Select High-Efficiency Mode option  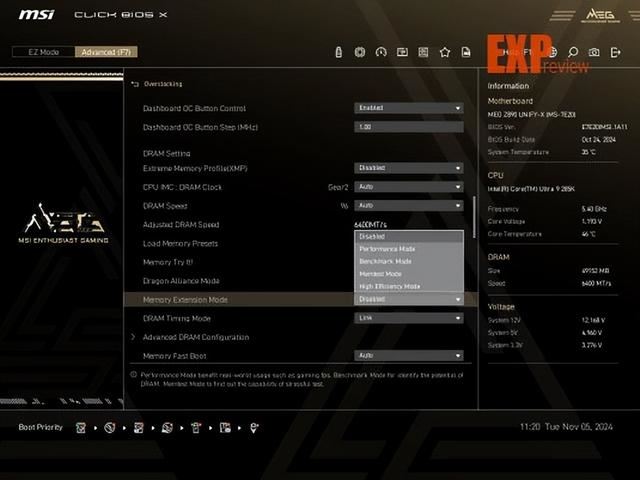(389, 286)
